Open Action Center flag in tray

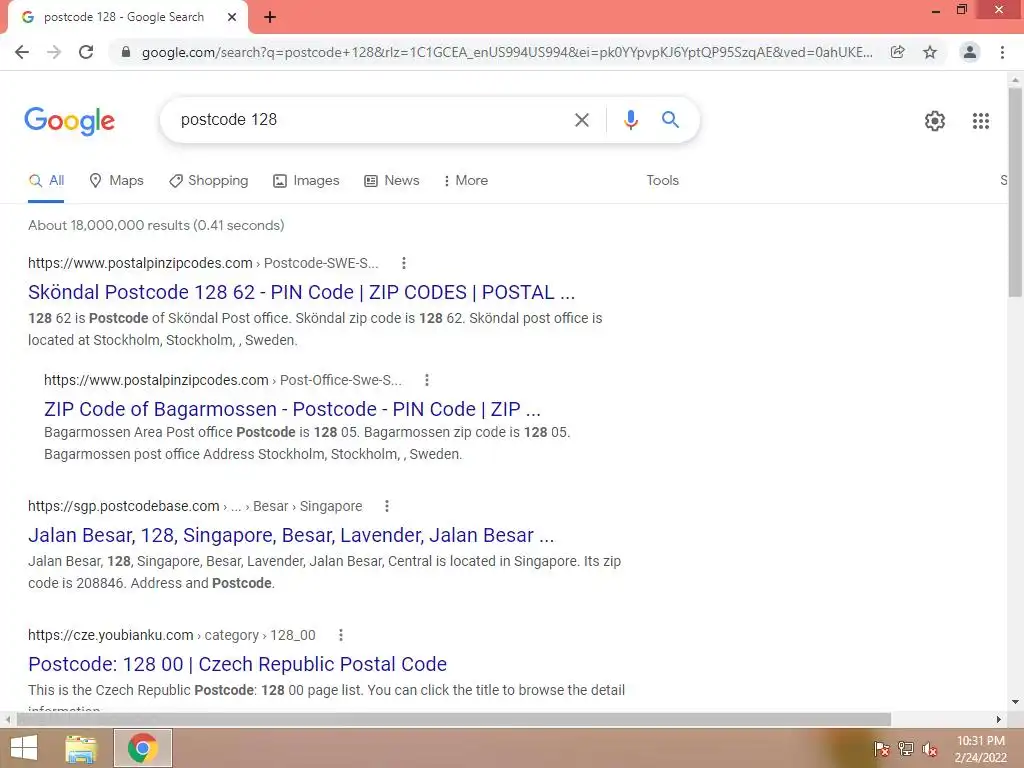point(881,749)
